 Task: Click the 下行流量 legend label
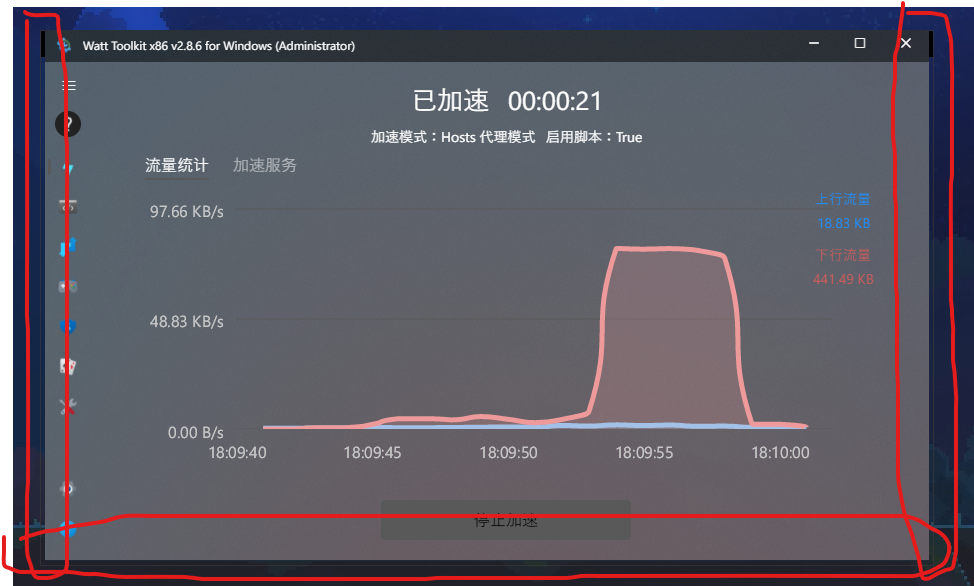[x=842, y=255]
